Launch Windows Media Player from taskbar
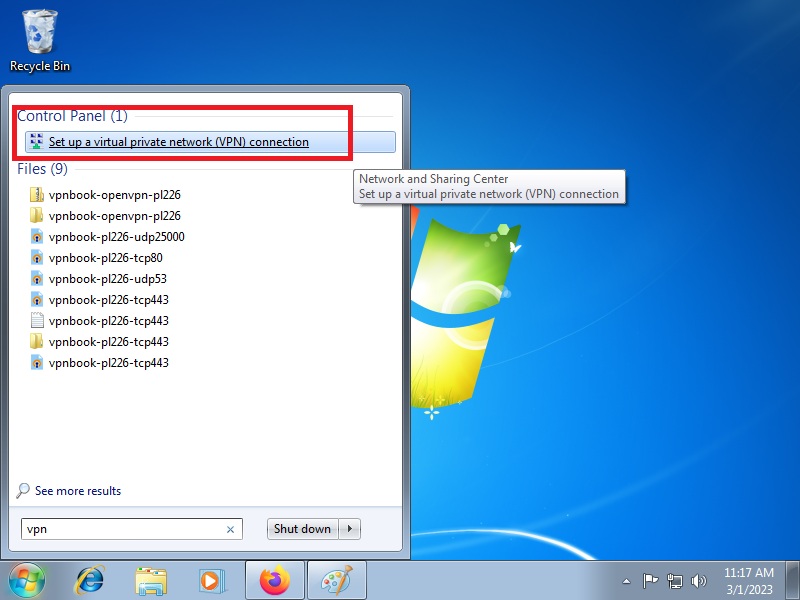800x600 pixels. [x=211, y=580]
